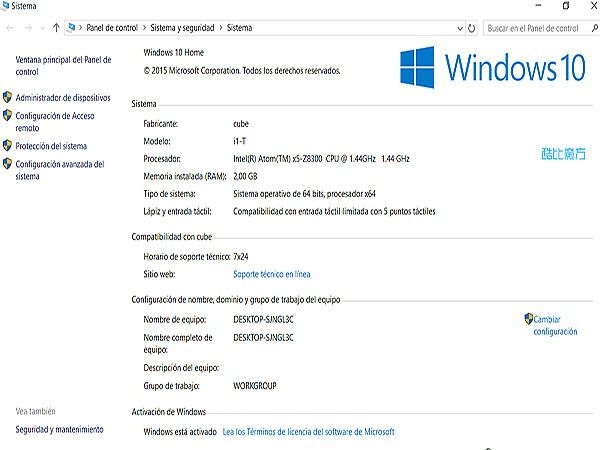Select Sistema y seguridad breadcrumb

pos(182,28)
